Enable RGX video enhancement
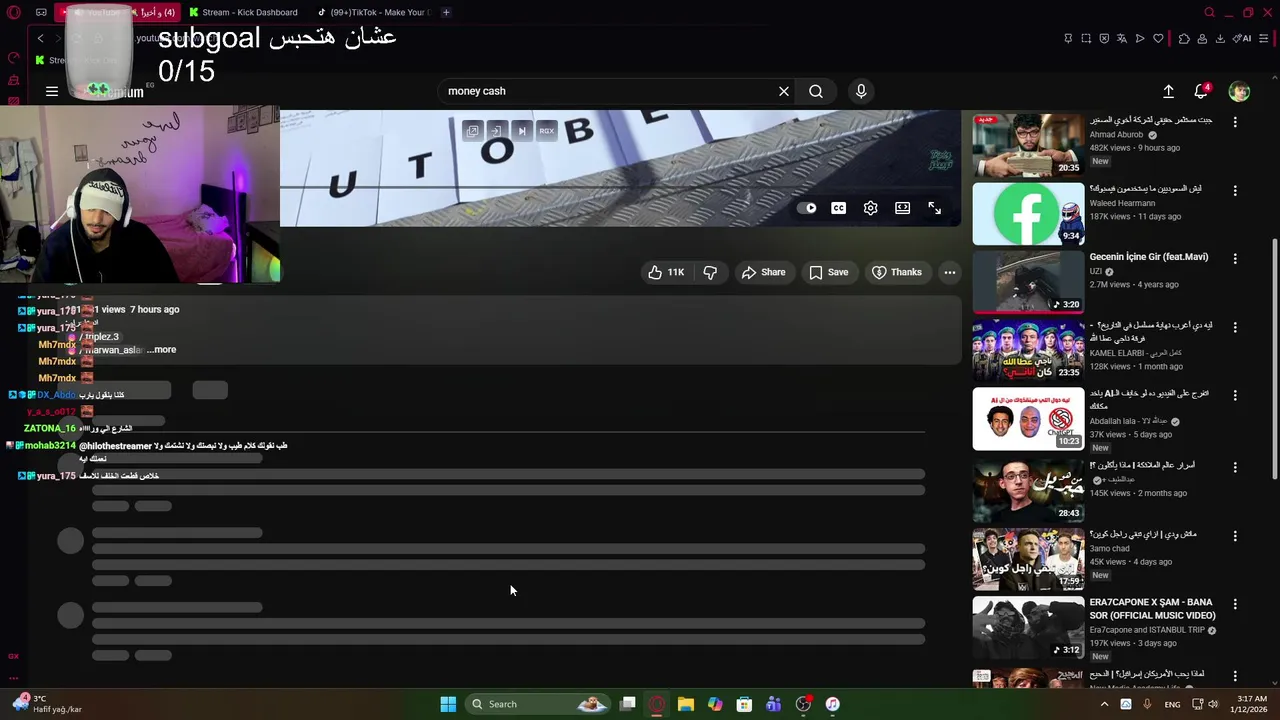1280x720 pixels. [x=546, y=131]
